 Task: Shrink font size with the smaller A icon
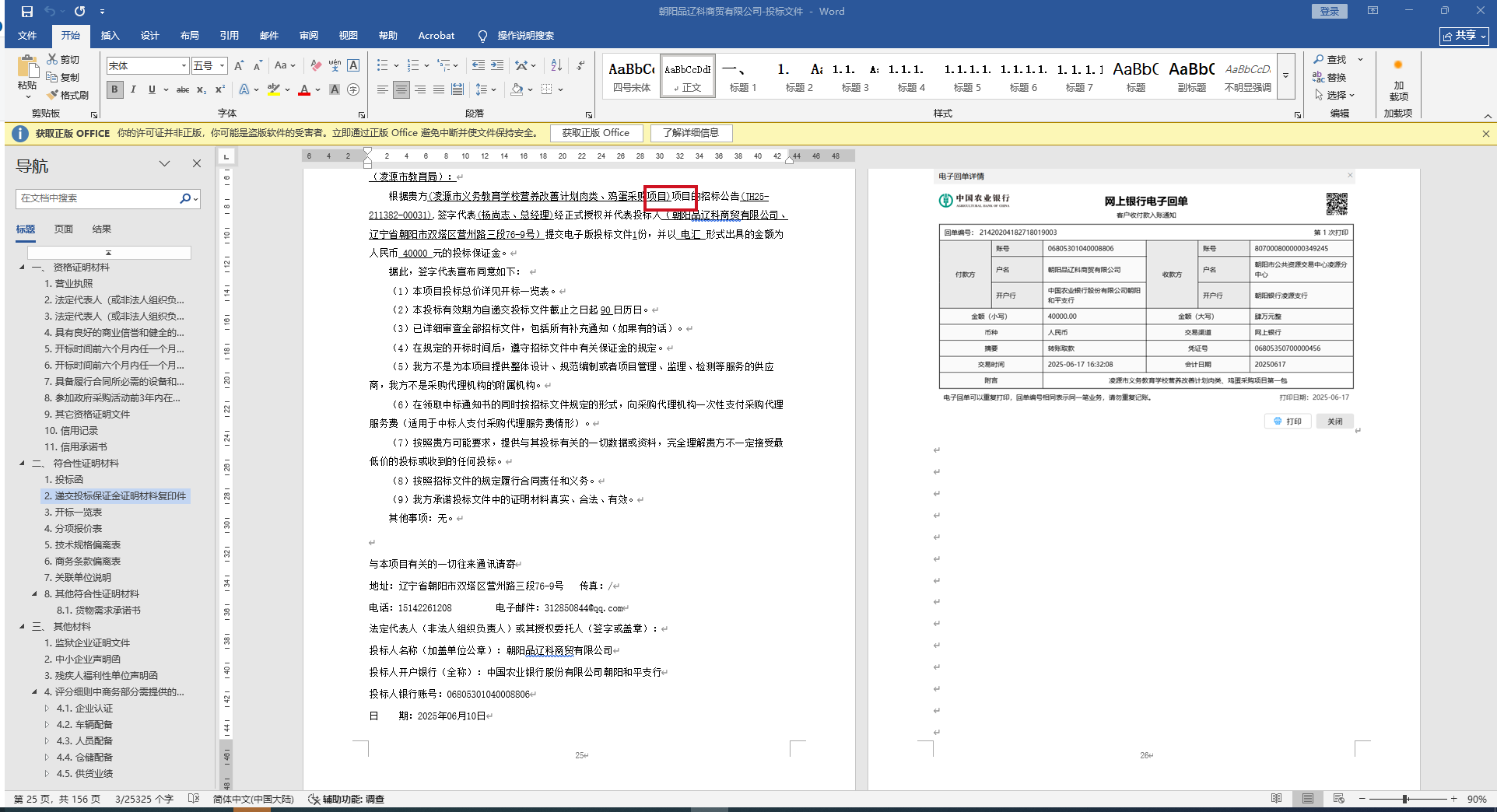pyautogui.click(x=258, y=66)
